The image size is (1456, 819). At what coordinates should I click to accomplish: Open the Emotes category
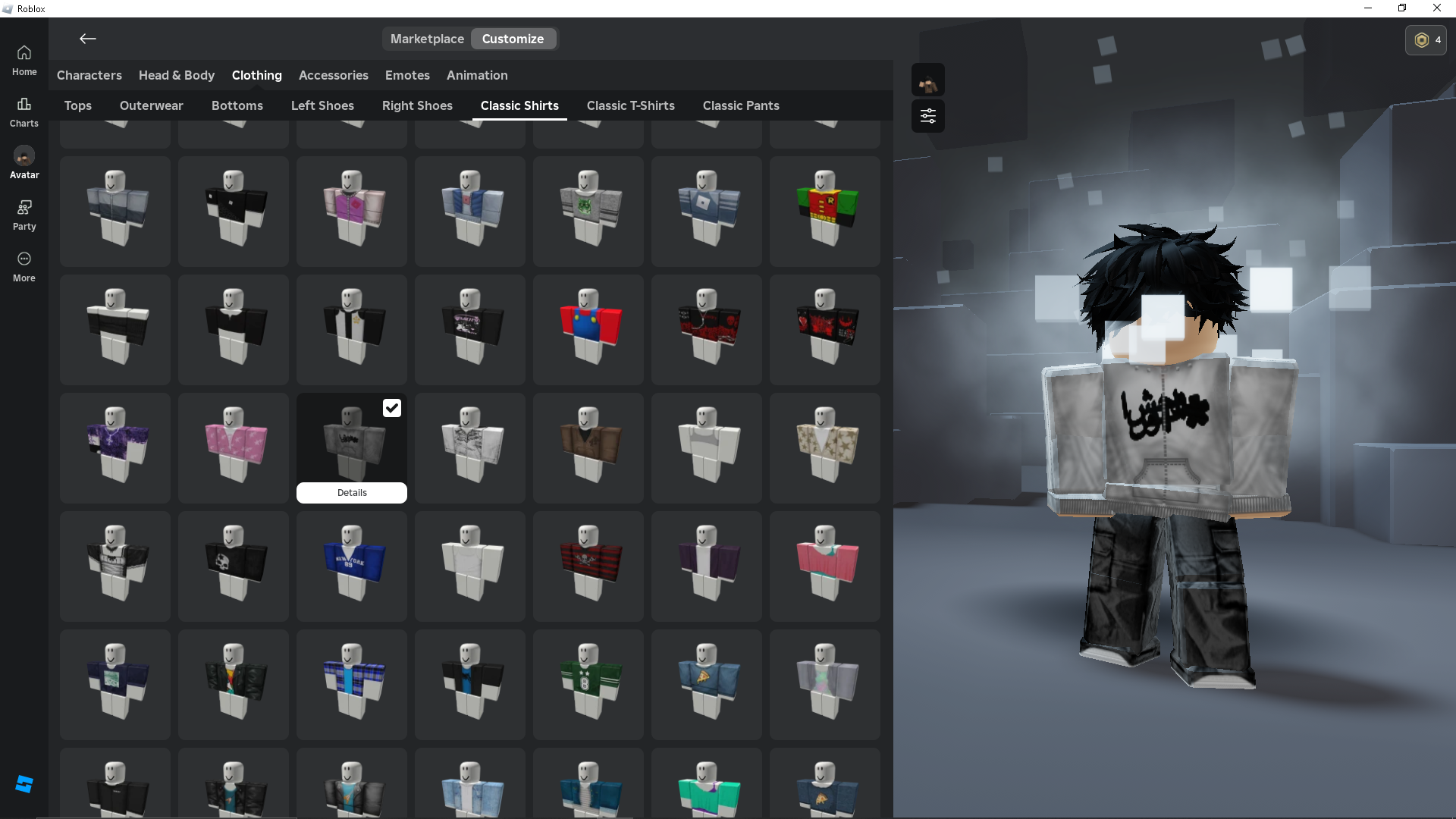pos(407,75)
